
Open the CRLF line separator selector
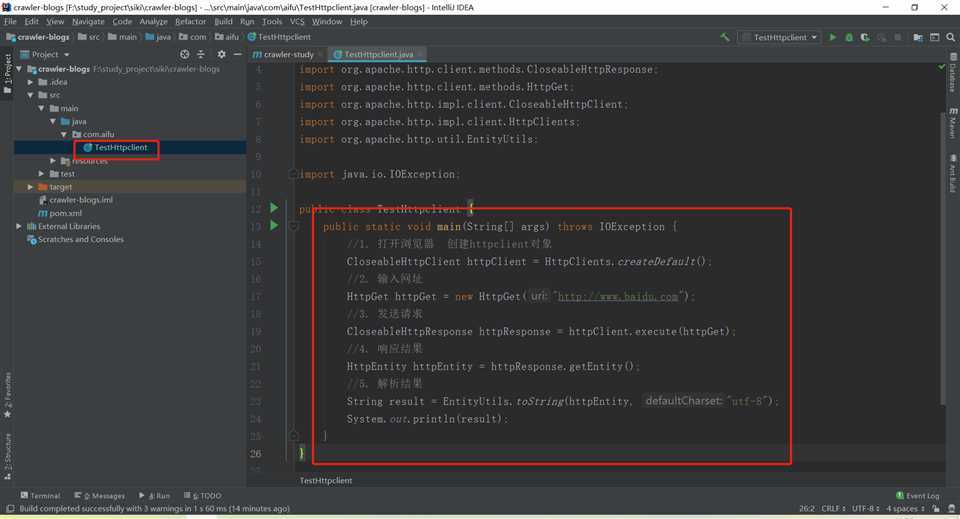pyautogui.click(x=833, y=509)
